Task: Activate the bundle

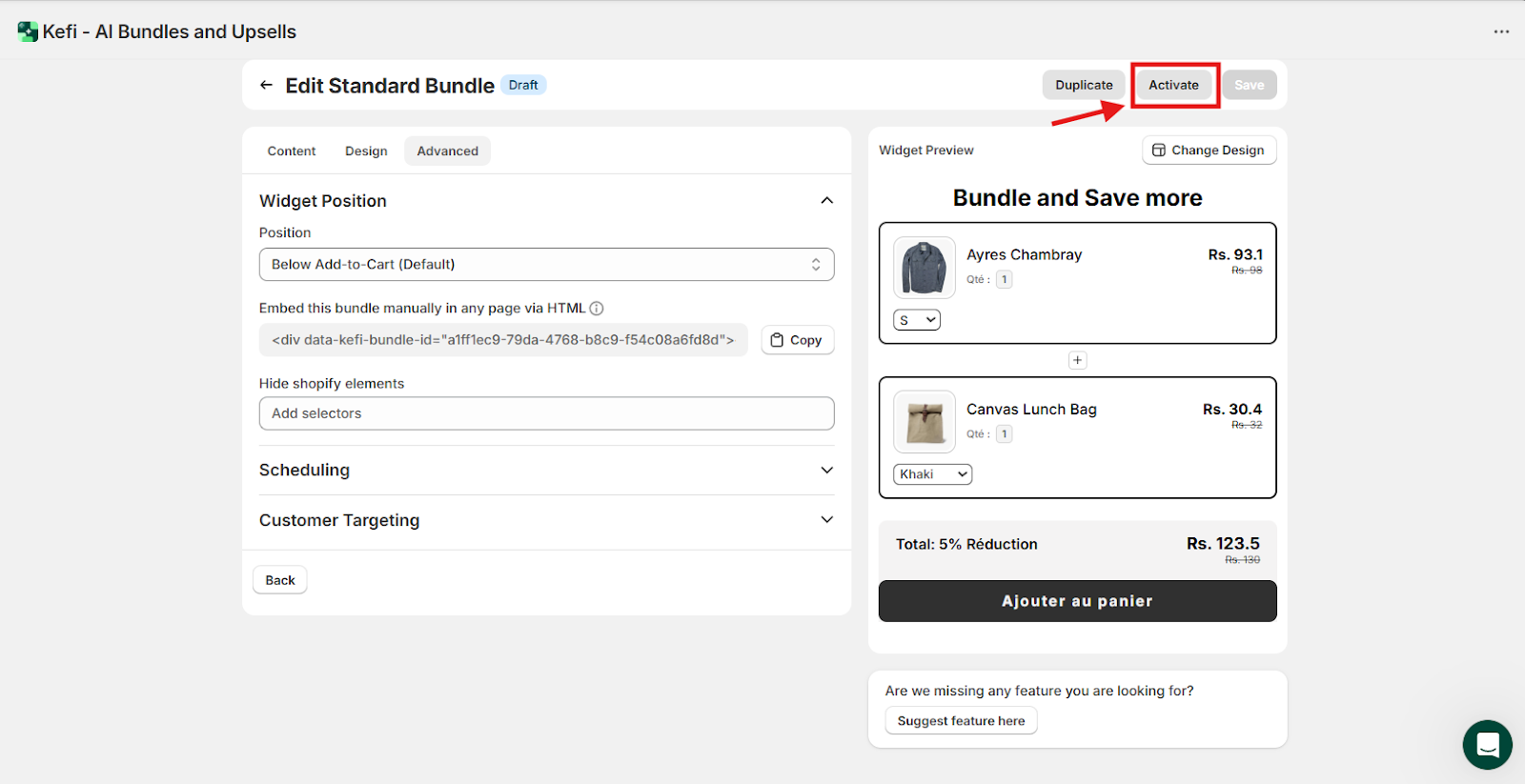Action: (1173, 86)
